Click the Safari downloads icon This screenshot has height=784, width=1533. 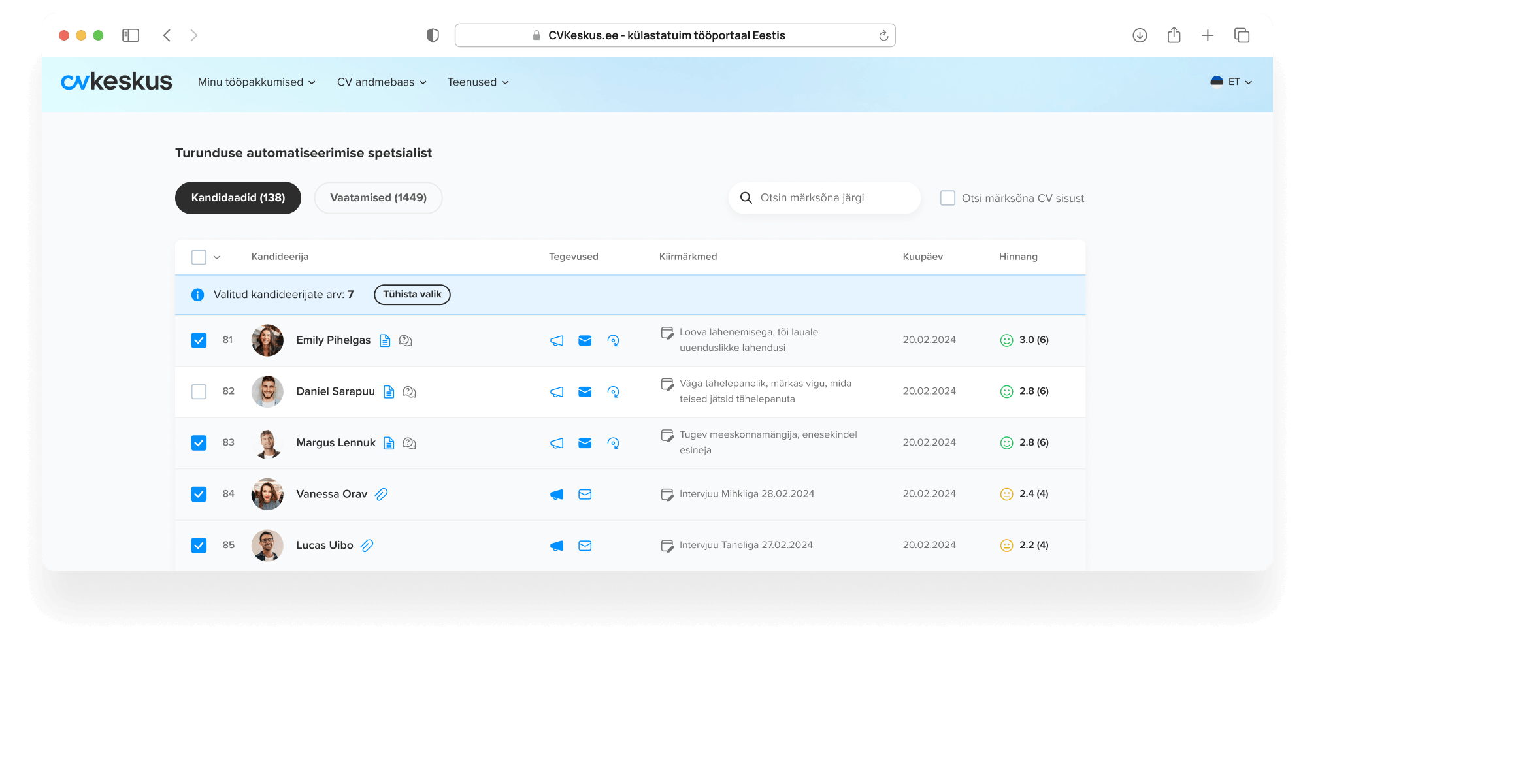pos(1140,35)
